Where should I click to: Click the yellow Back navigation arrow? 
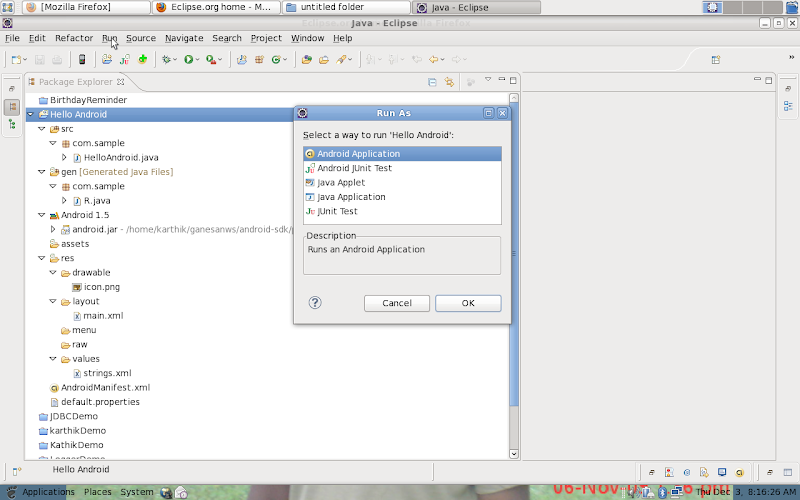pyautogui.click(x=433, y=60)
